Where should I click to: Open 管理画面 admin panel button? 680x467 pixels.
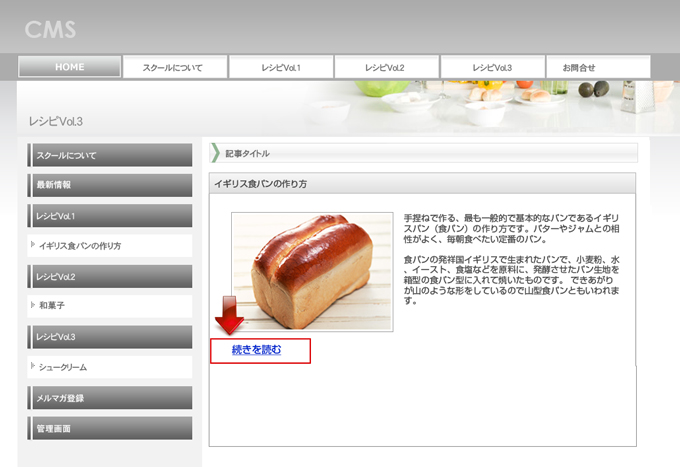coord(110,428)
